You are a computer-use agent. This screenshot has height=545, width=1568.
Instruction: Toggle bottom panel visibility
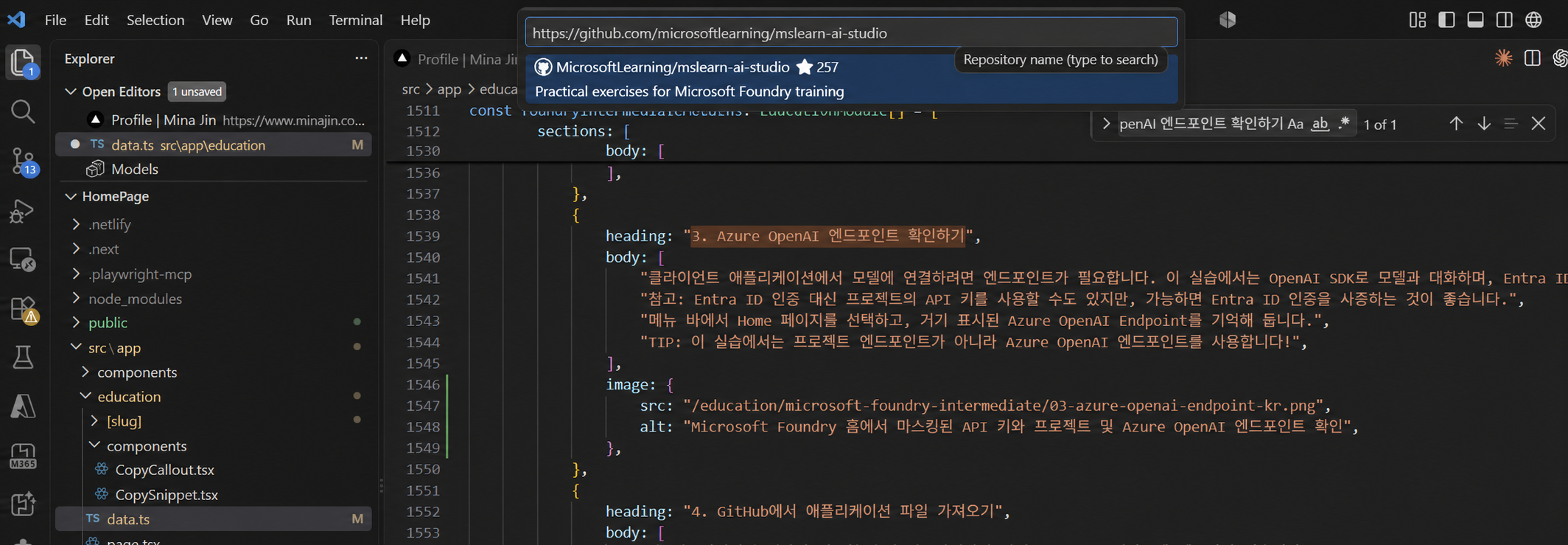click(1475, 20)
